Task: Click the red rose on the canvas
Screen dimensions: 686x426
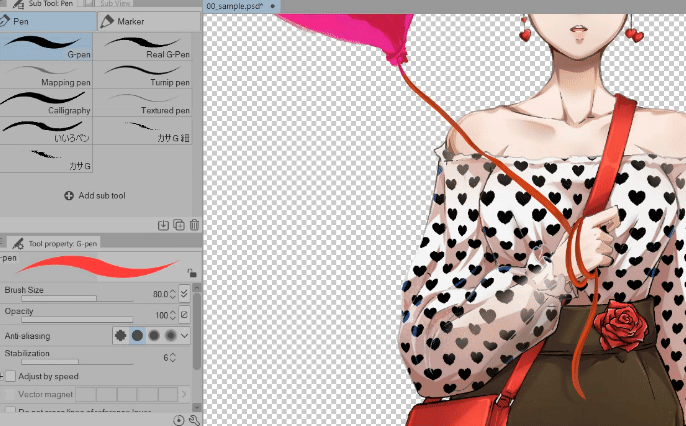Action: [x=621, y=326]
